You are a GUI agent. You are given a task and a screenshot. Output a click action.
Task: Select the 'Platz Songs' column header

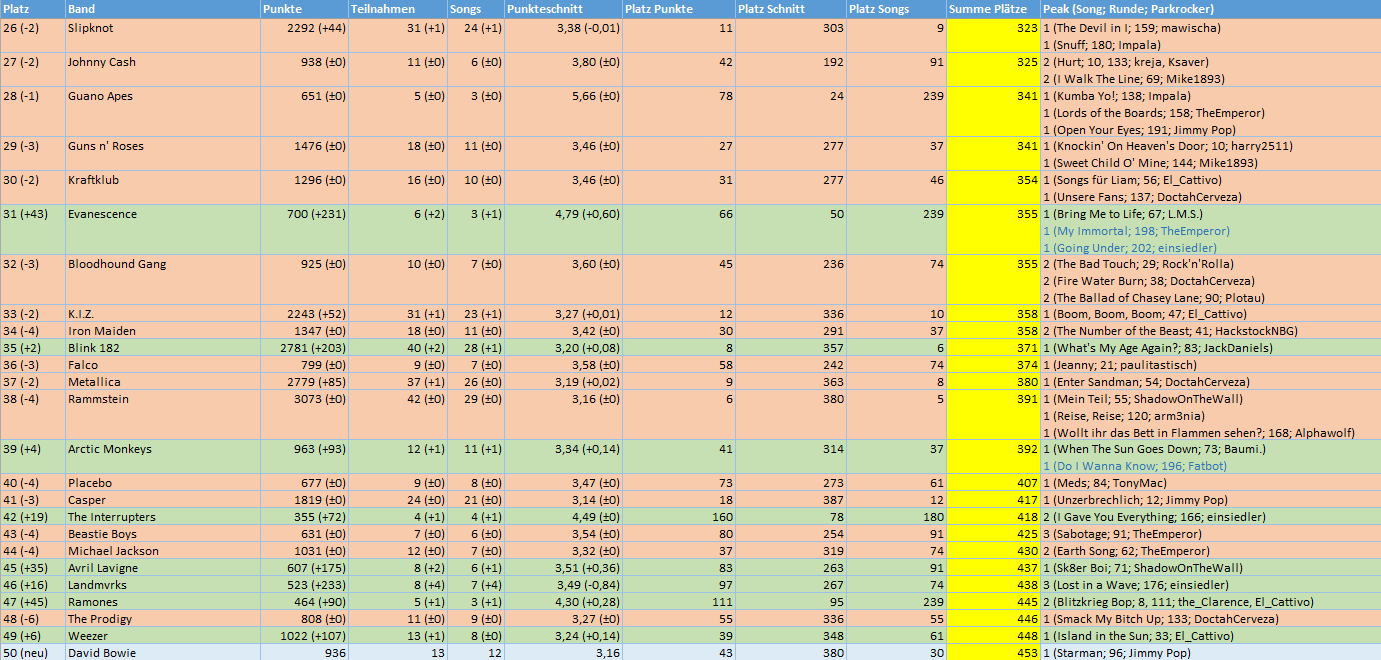896,9
